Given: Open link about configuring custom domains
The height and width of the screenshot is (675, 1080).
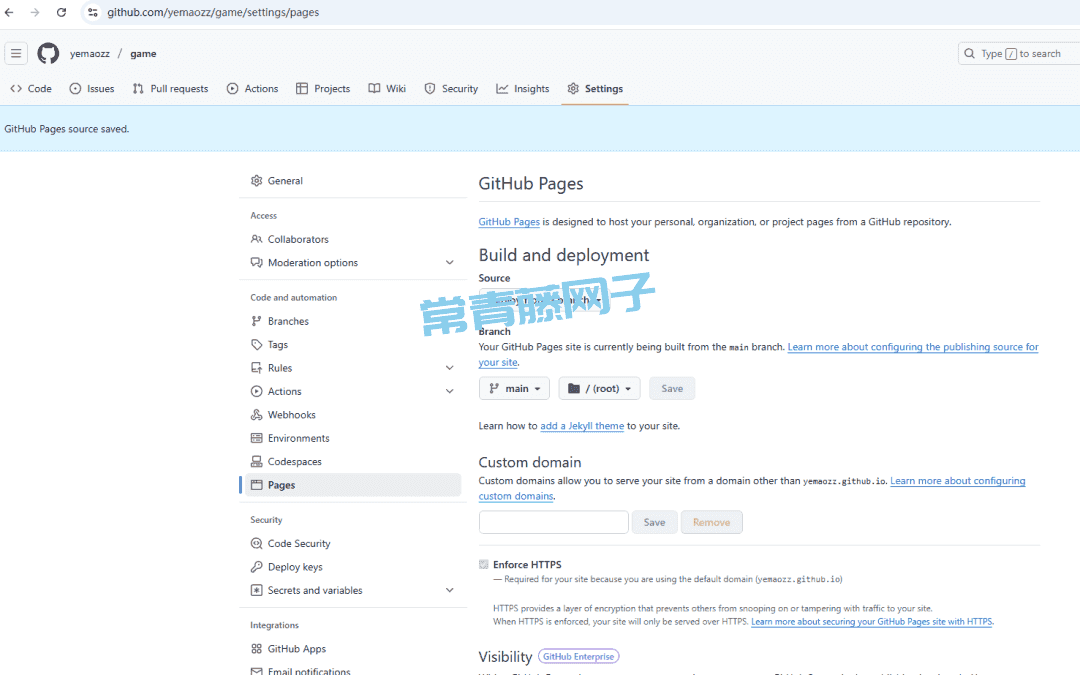Looking at the screenshot, I should point(957,481).
